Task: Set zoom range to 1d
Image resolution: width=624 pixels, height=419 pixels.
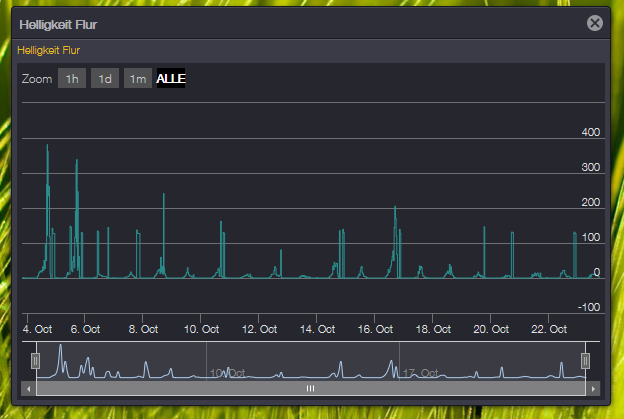Action: click(105, 79)
